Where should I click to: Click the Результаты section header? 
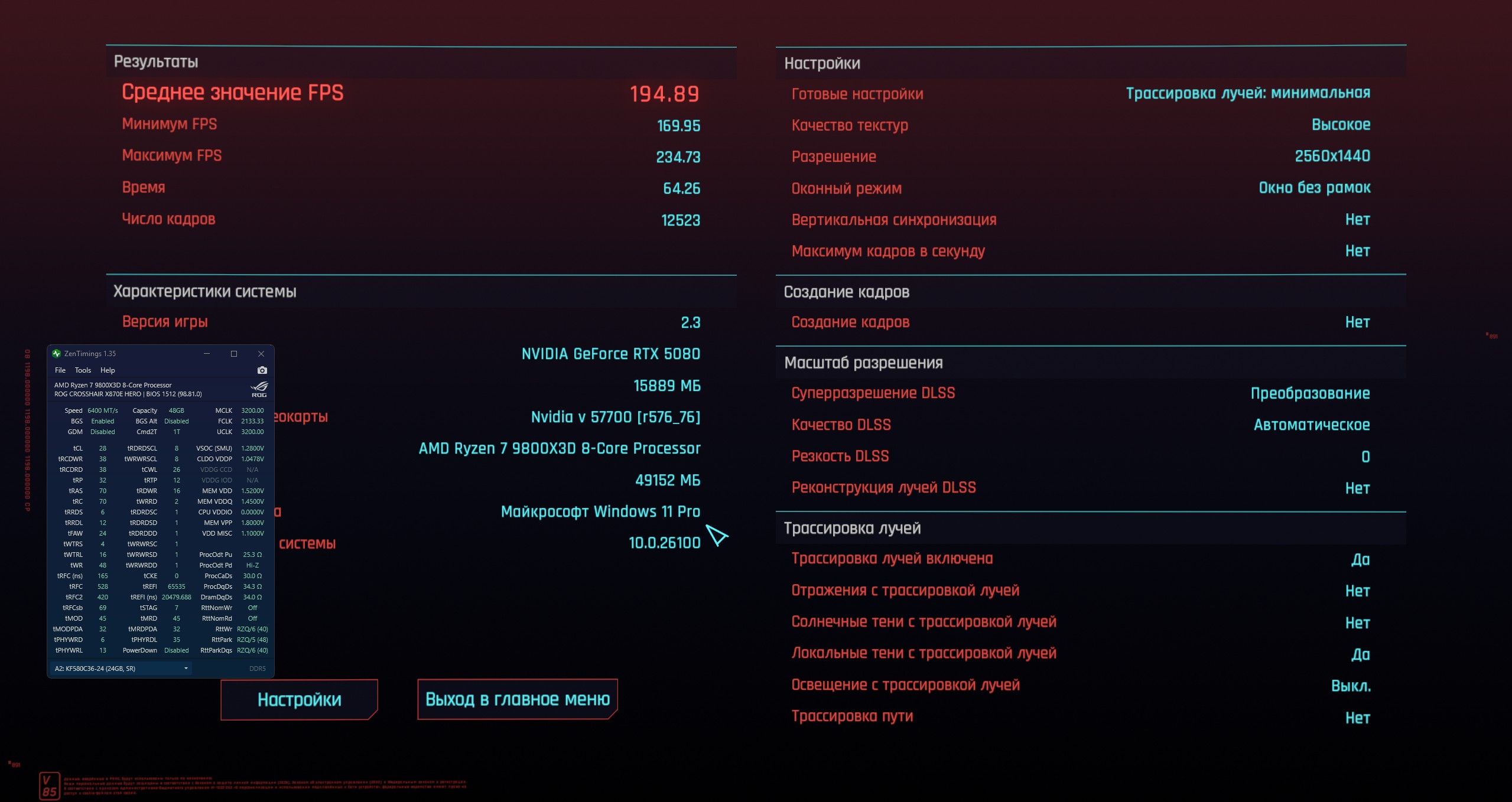tap(156, 62)
